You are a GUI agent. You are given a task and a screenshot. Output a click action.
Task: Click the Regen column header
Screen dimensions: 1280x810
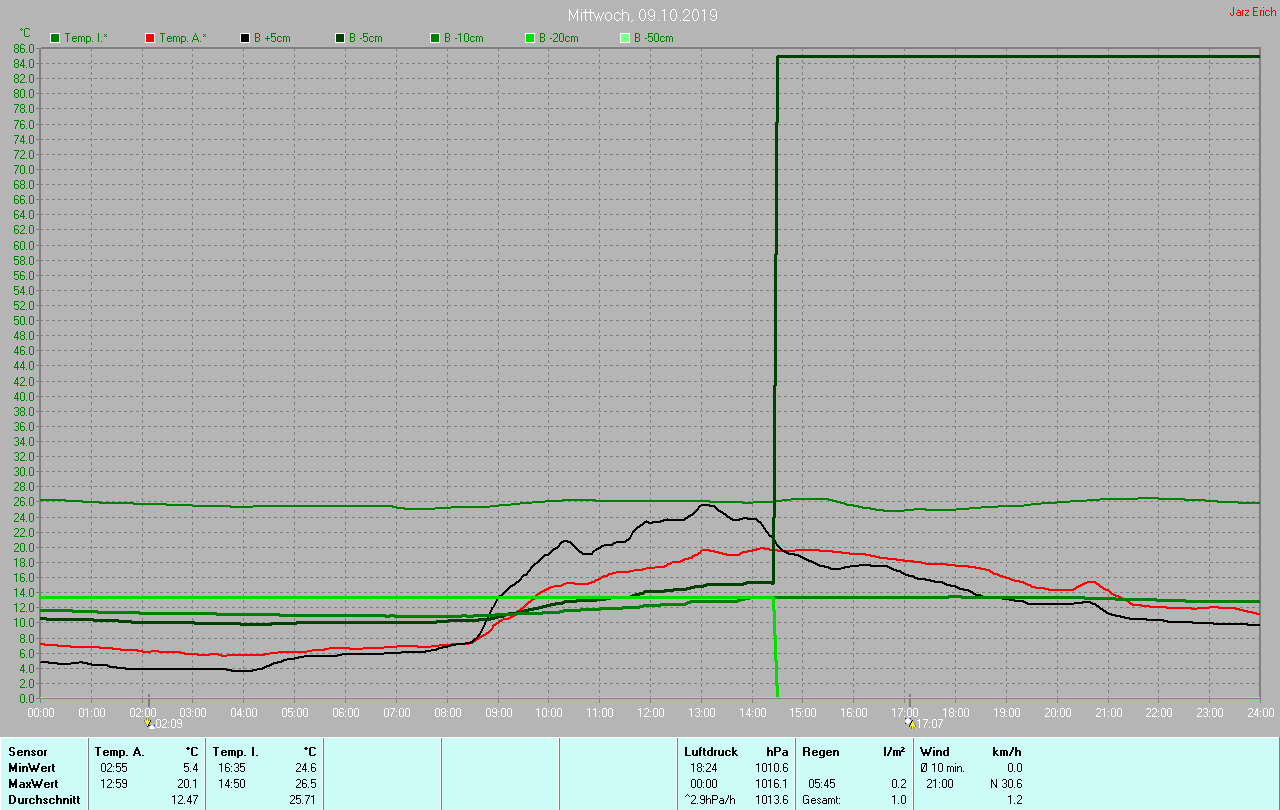pos(820,751)
